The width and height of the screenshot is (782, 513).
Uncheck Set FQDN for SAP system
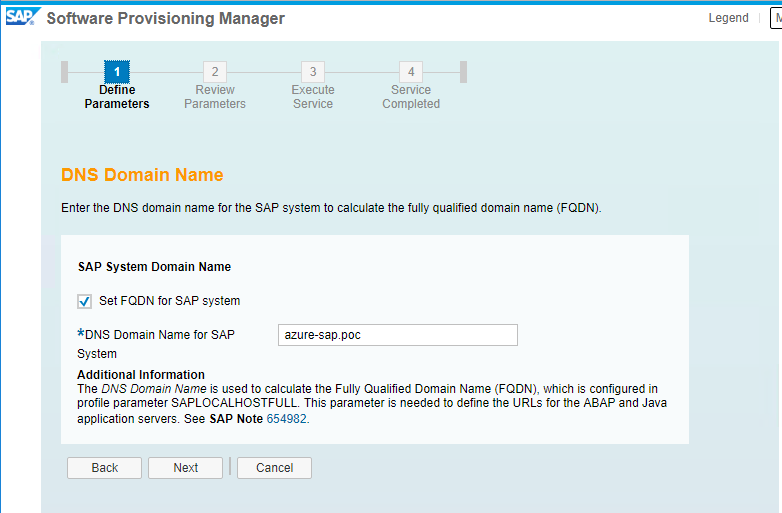[x=85, y=301]
